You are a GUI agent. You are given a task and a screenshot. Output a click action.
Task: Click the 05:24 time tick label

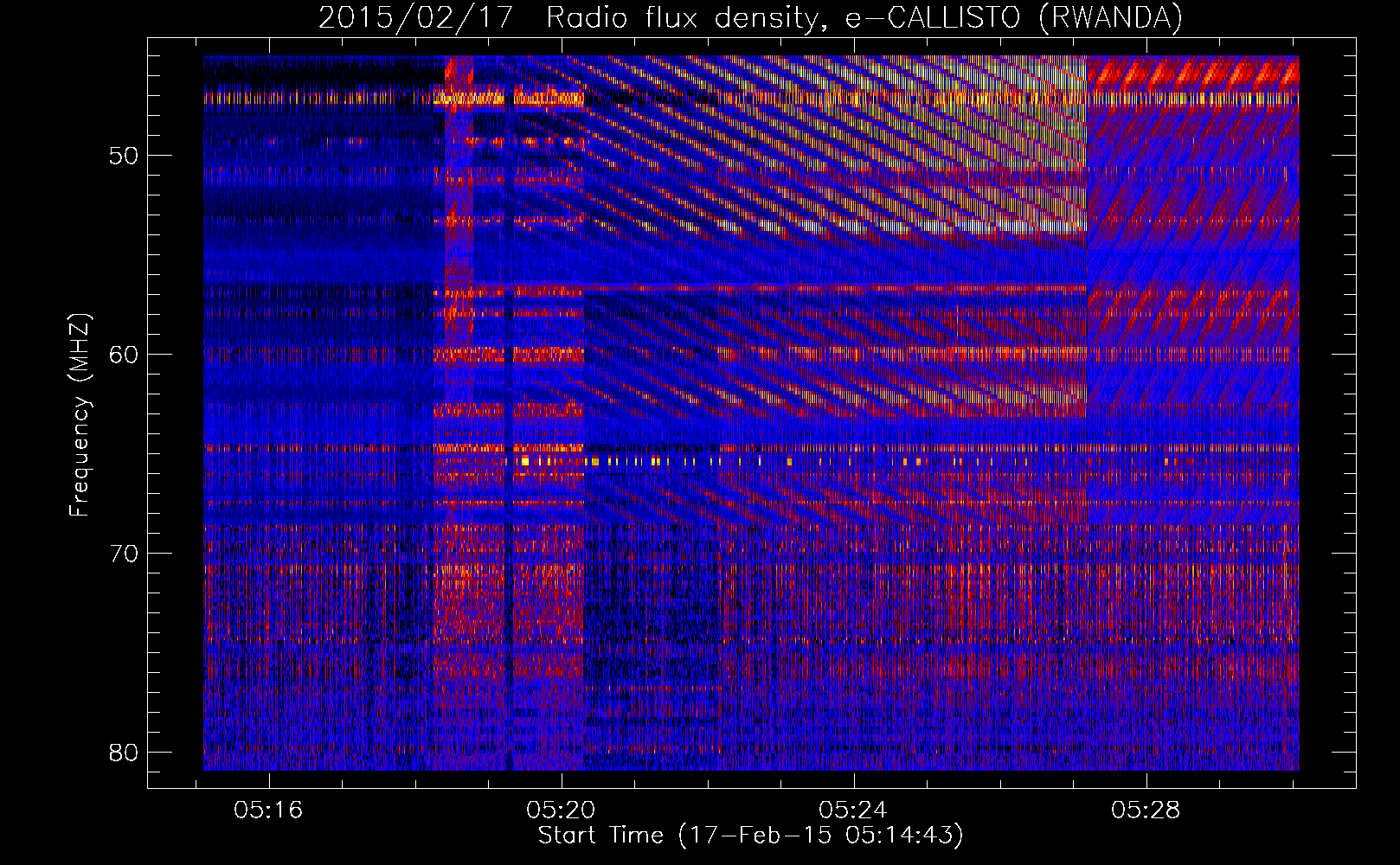(x=853, y=811)
